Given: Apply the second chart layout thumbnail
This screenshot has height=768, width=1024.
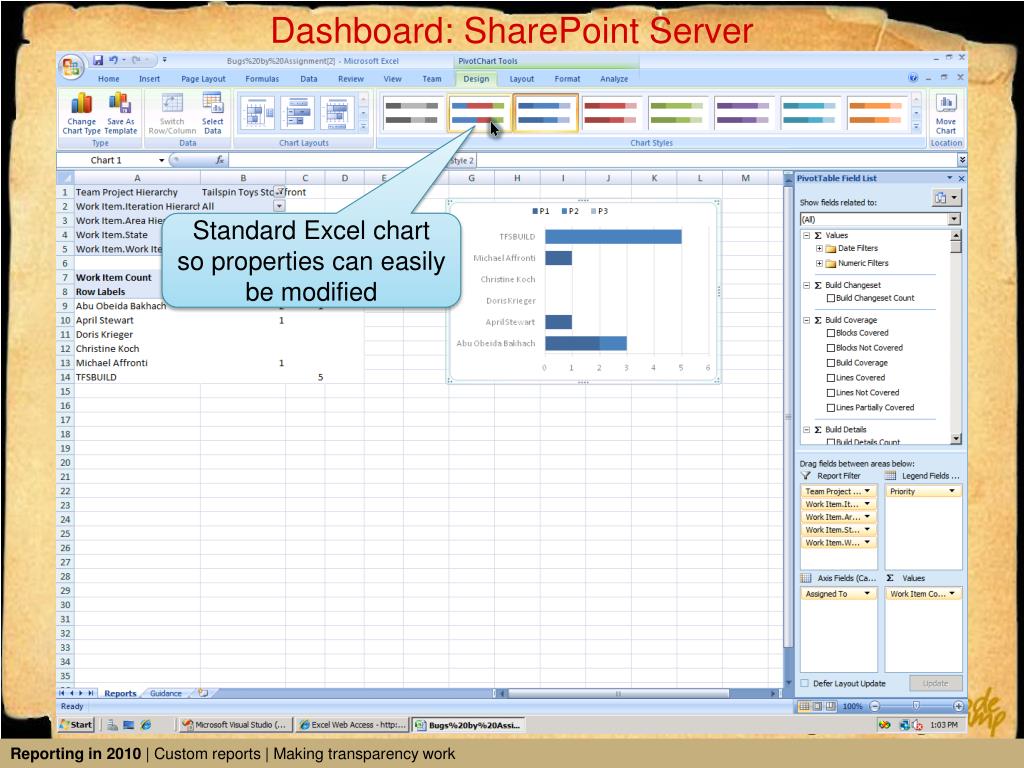Looking at the screenshot, I should point(298,112).
